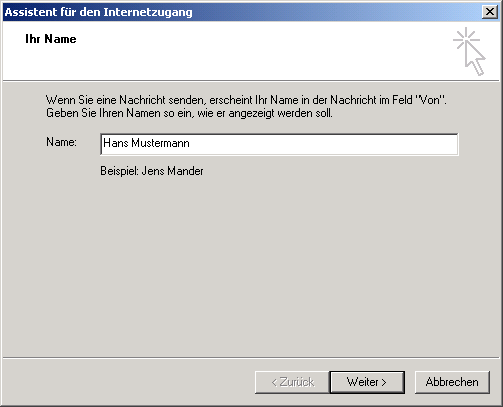Screen dimensions: 503x407
Task: Click the starburst of the wizard icon
Action: pyautogui.click(x=465, y=39)
